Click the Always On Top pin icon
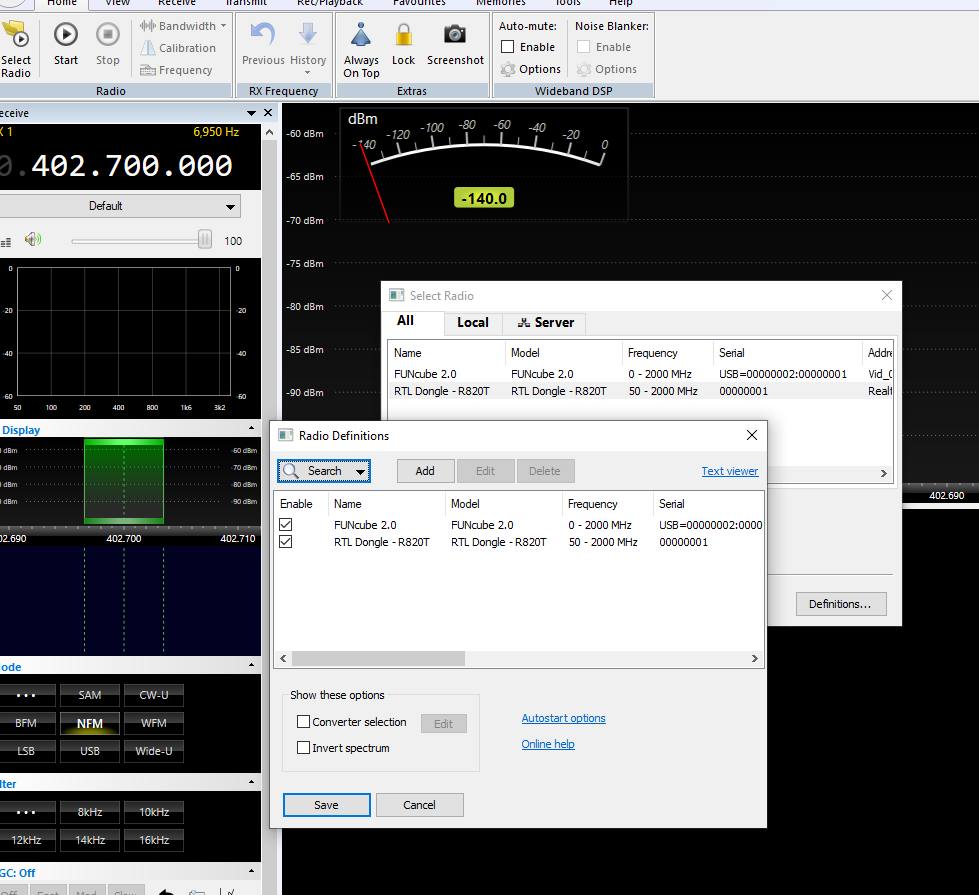This screenshot has height=895, width=979. click(x=361, y=35)
